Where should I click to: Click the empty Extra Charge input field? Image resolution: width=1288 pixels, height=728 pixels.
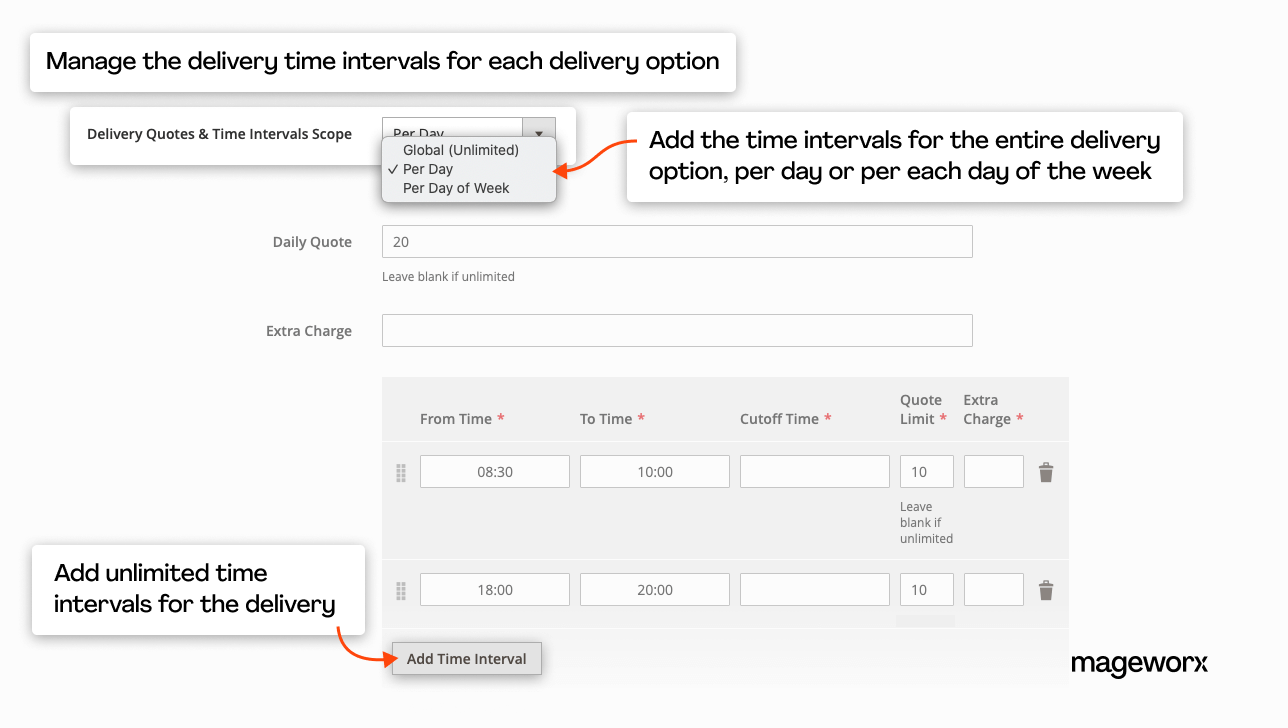pos(676,330)
